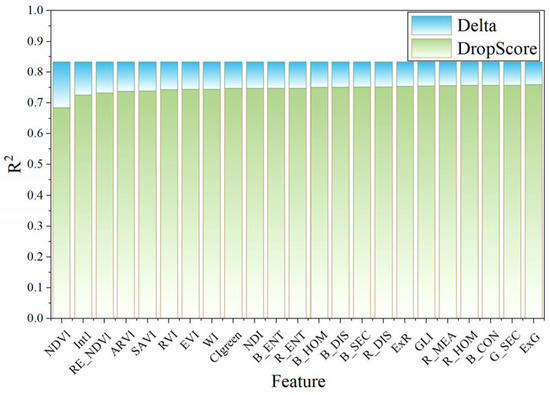Select the 'DropScore' legend label
The image size is (550, 395).
(x=497, y=49)
